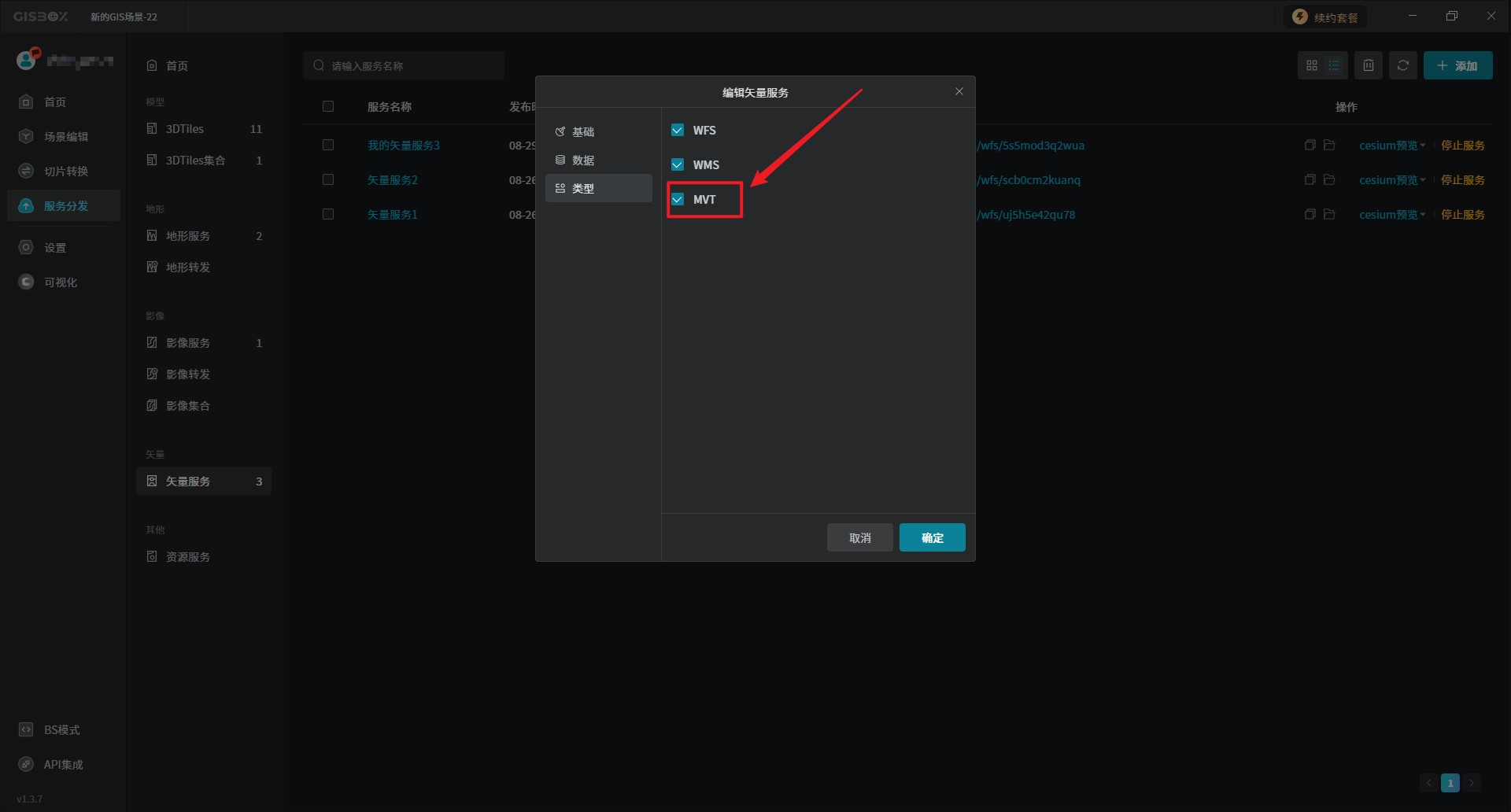Expand cesium预览 dropdown for 矢量服务1

[x=1391, y=215]
